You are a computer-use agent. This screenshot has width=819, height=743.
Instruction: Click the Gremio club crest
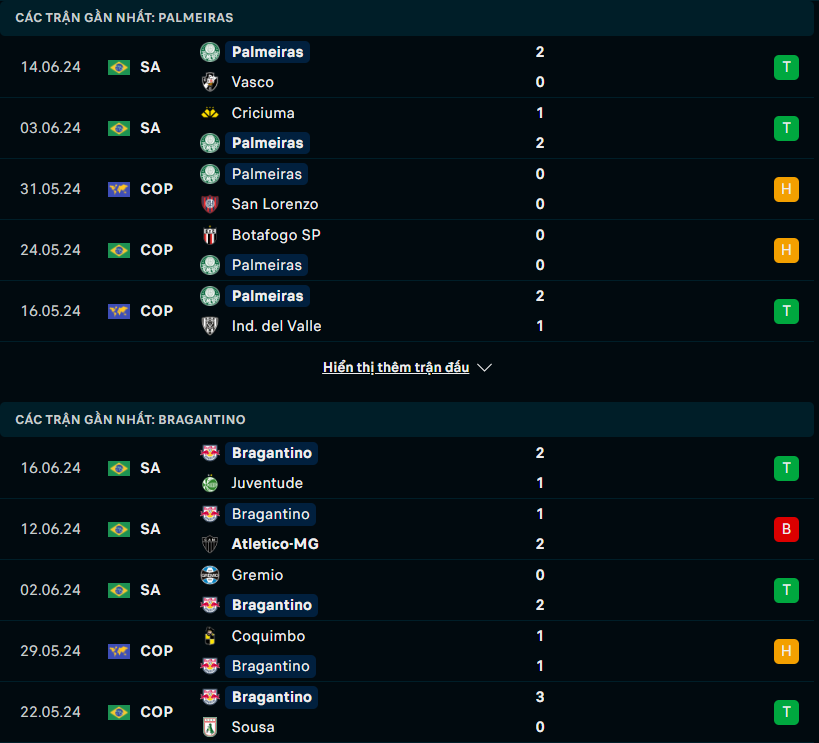(x=210, y=575)
